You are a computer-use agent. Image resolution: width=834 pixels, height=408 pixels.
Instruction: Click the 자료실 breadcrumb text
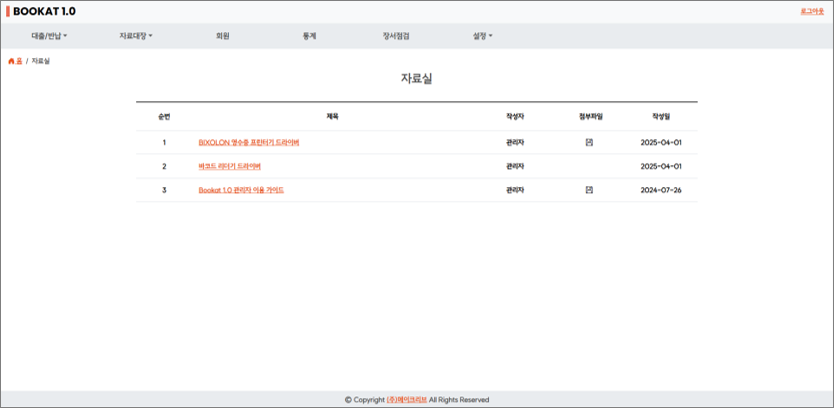point(41,61)
